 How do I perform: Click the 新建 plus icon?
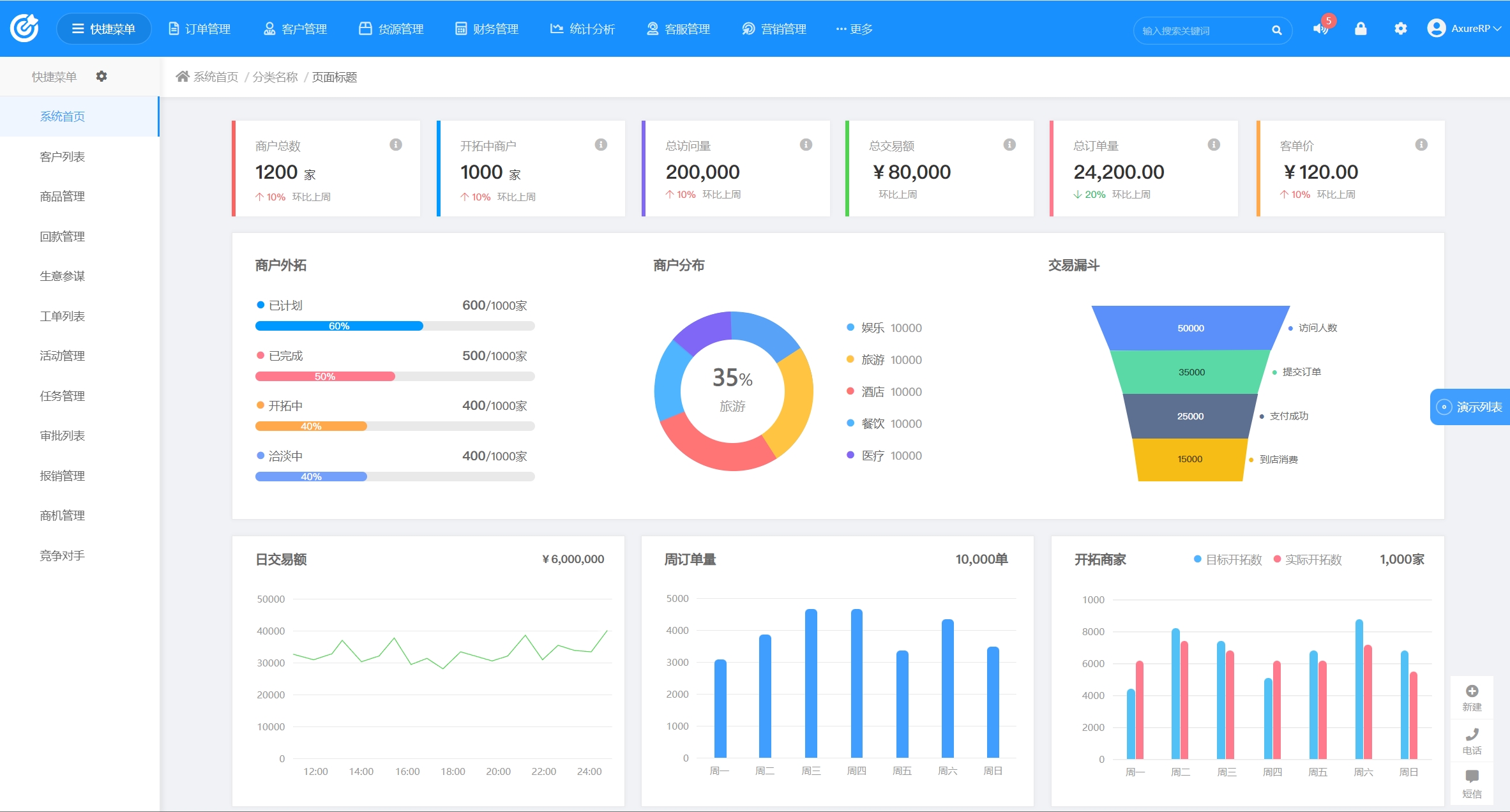point(1472,691)
